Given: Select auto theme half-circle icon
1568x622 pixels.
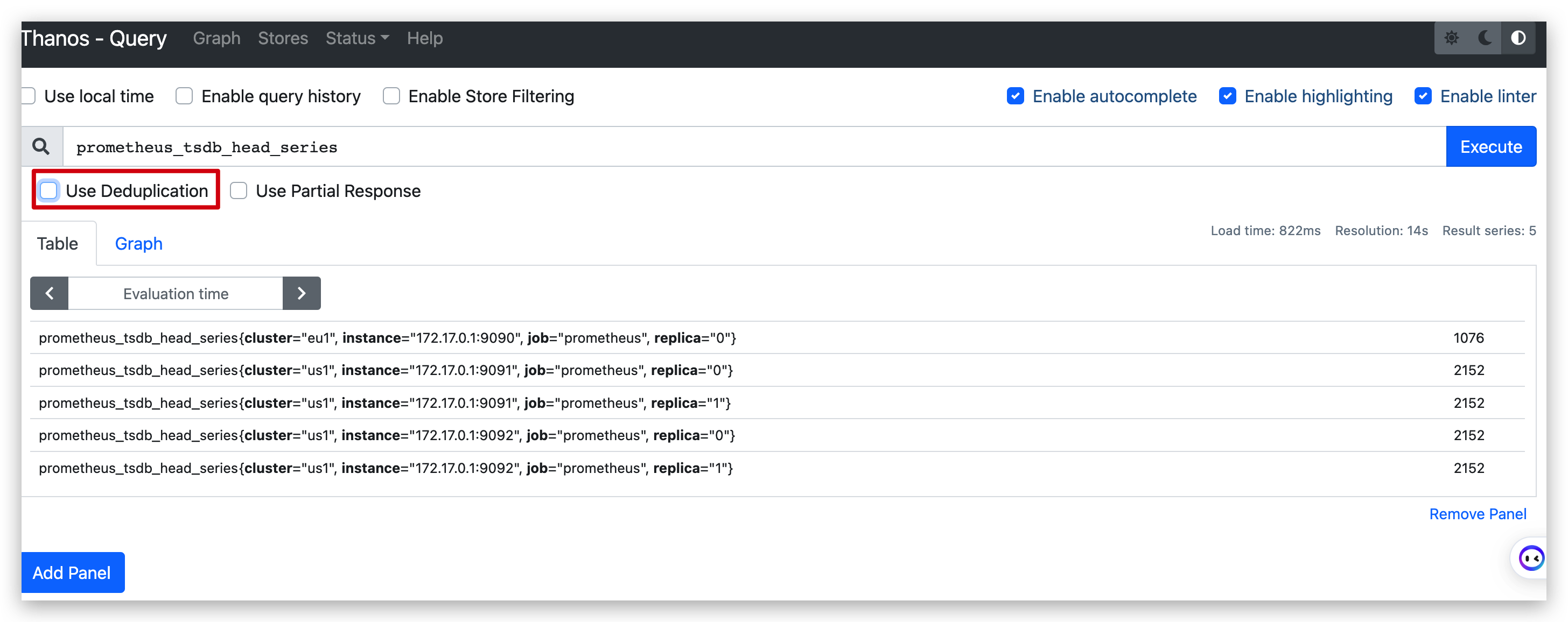Looking at the screenshot, I should coord(1518,38).
